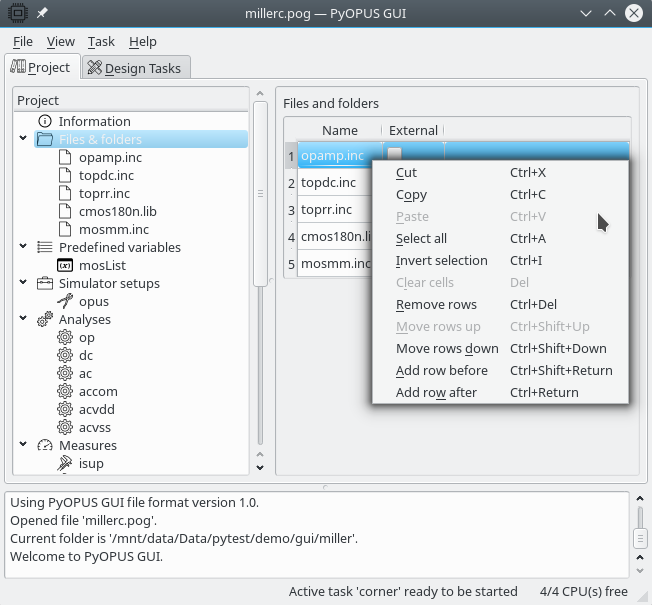Toggle External checkbox for opamp.inc row
The image size is (652, 605).
point(395,155)
